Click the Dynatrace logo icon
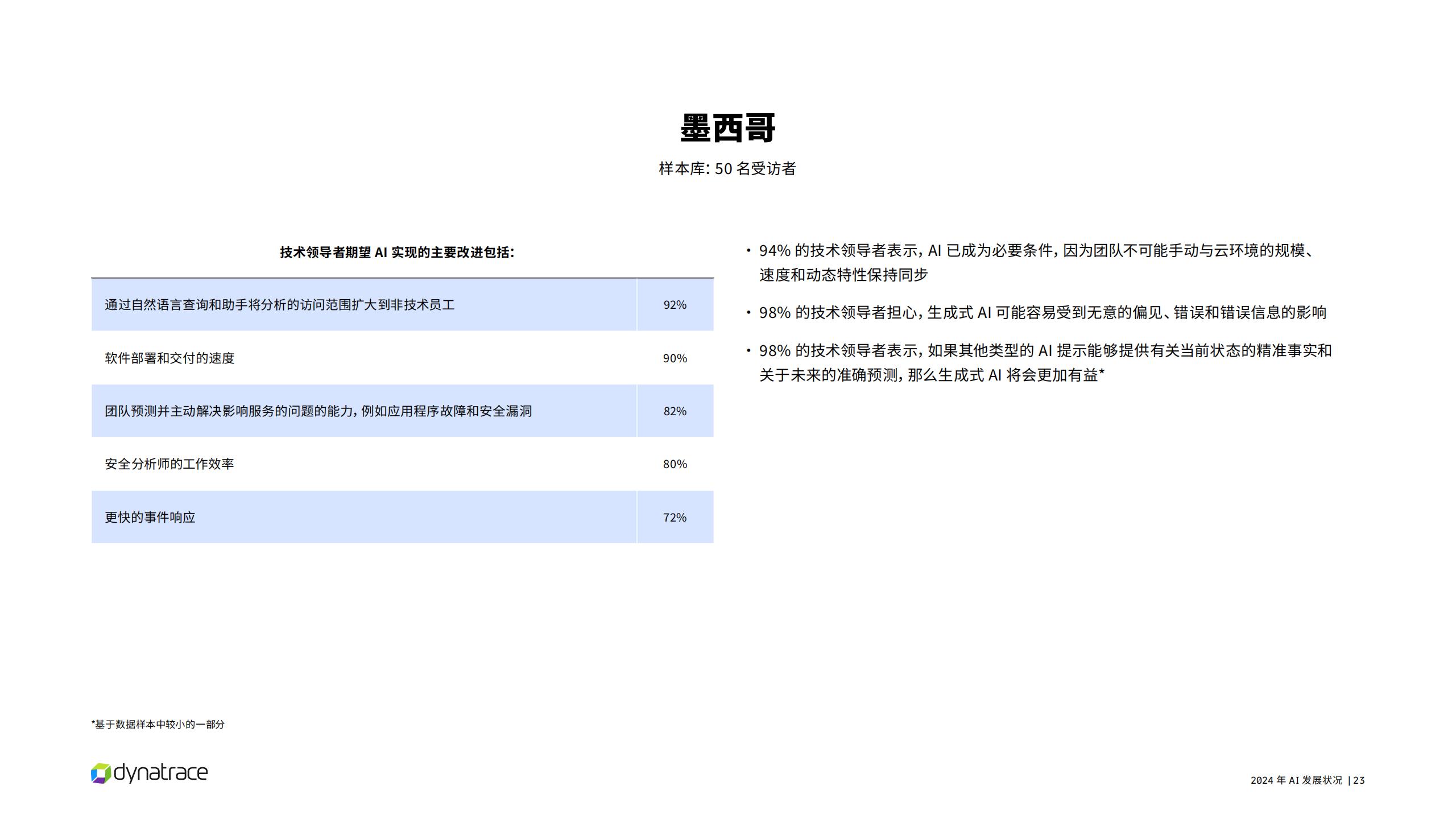The width and height of the screenshot is (1456, 819). [x=101, y=773]
